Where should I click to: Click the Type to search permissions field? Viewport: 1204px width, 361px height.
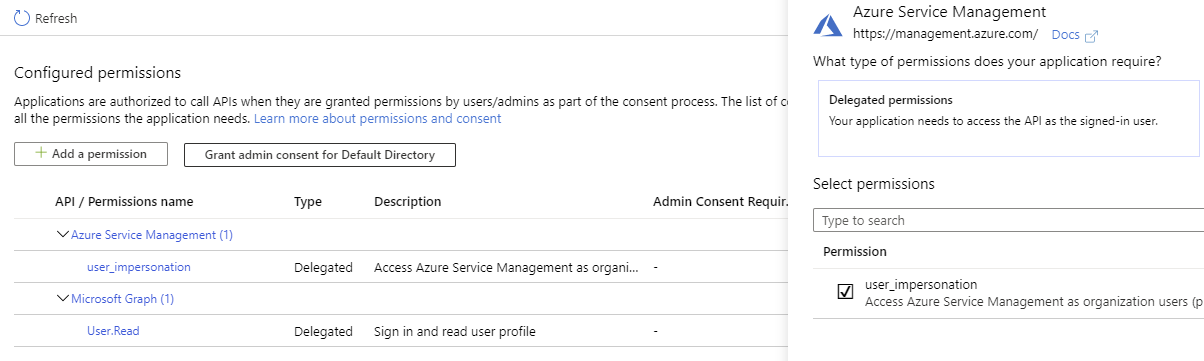pos(1008,220)
